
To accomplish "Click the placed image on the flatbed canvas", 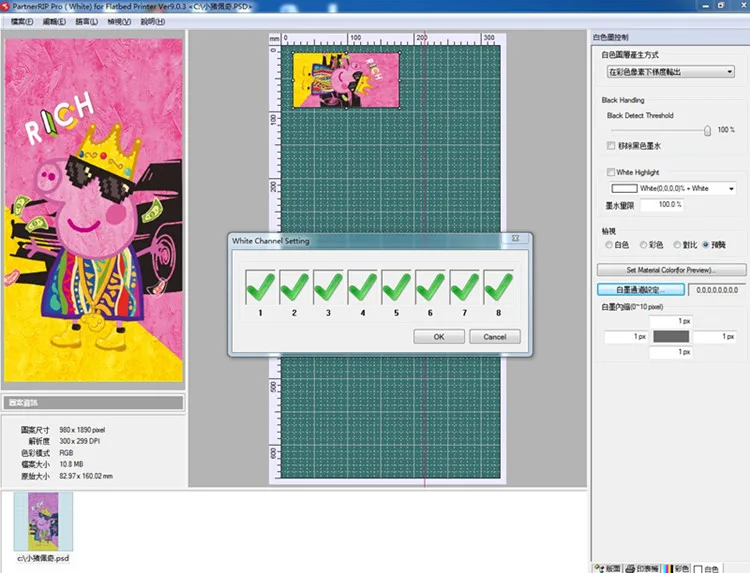I will click(346, 80).
